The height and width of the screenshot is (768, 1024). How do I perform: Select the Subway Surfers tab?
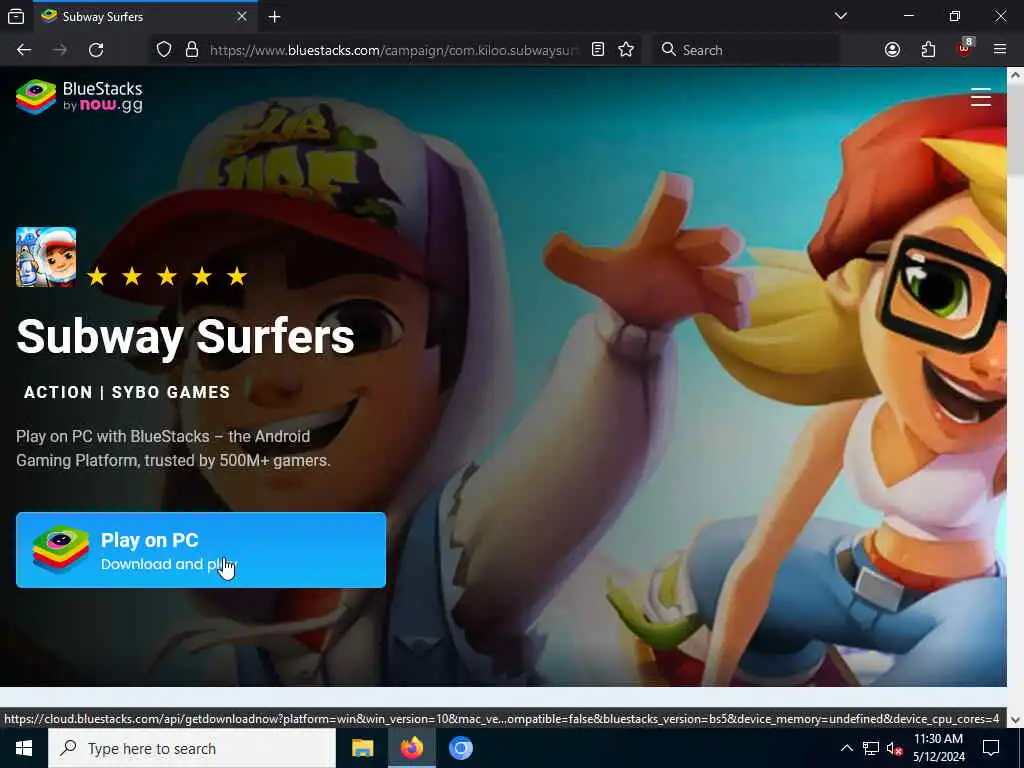click(x=145, y=16)
